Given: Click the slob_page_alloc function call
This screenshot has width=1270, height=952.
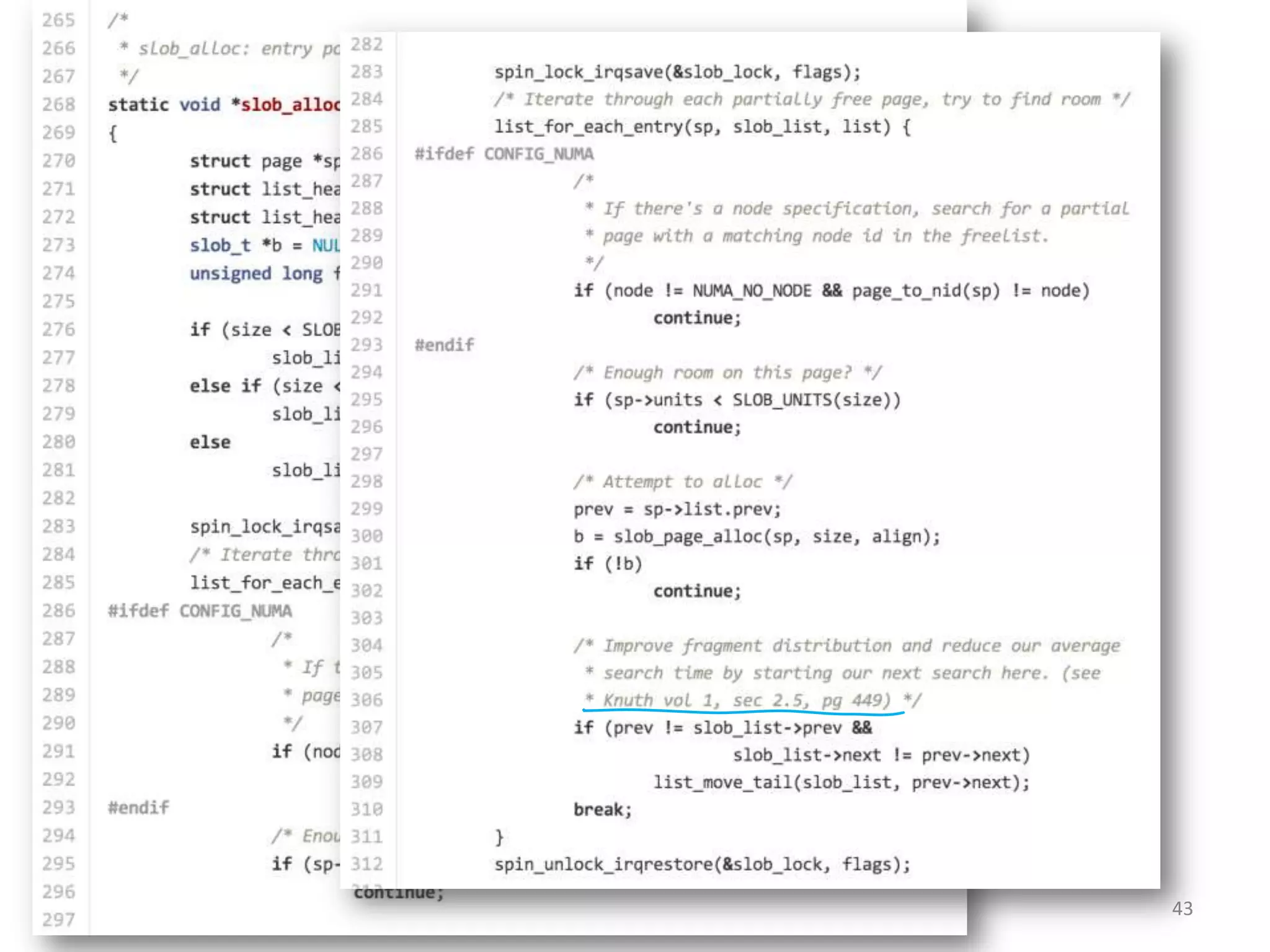Looking at the screenshot, I should click(x=687, y=536).
